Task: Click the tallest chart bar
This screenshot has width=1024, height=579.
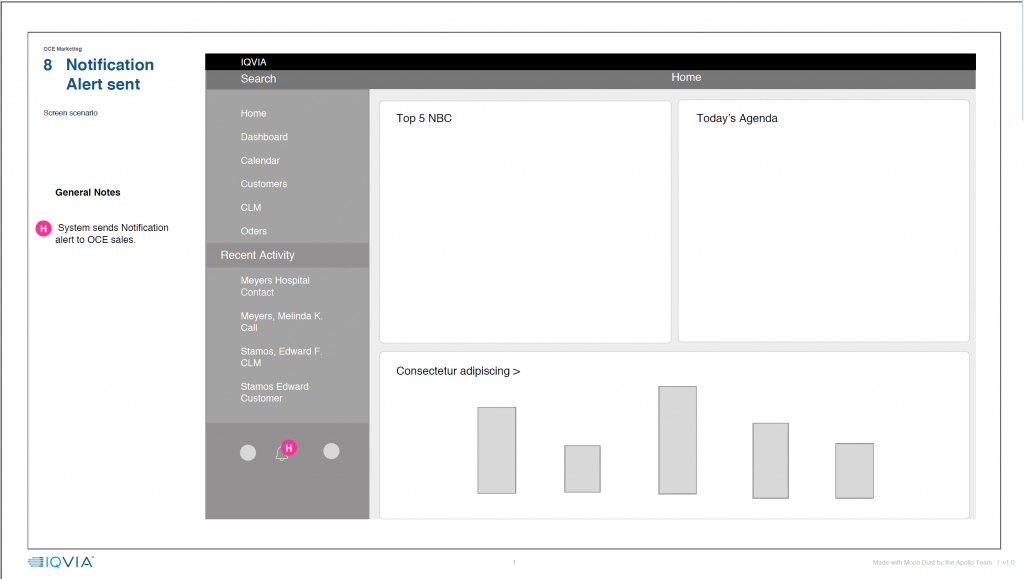Action: (677, 440)
